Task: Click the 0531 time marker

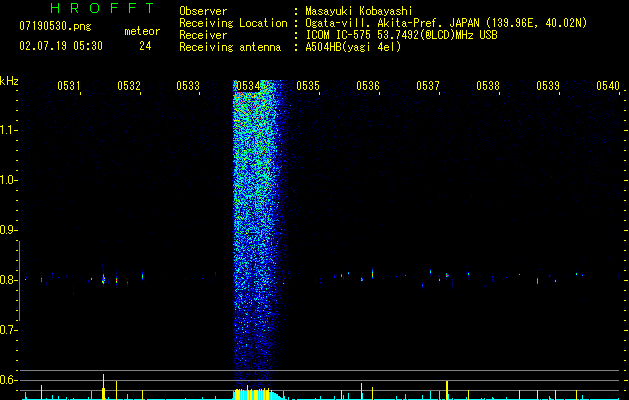Action: tap(69, 86)
